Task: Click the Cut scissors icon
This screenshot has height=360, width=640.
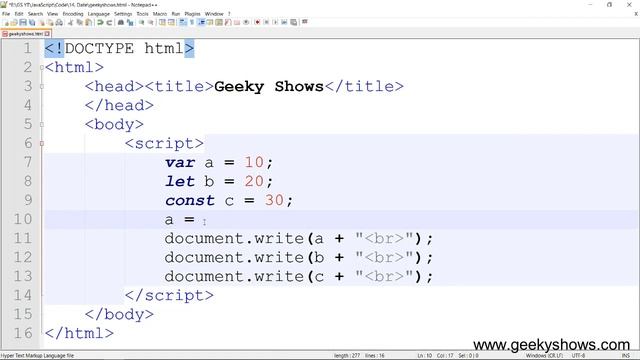Action: pyautogui.click(x=70, y=22)
